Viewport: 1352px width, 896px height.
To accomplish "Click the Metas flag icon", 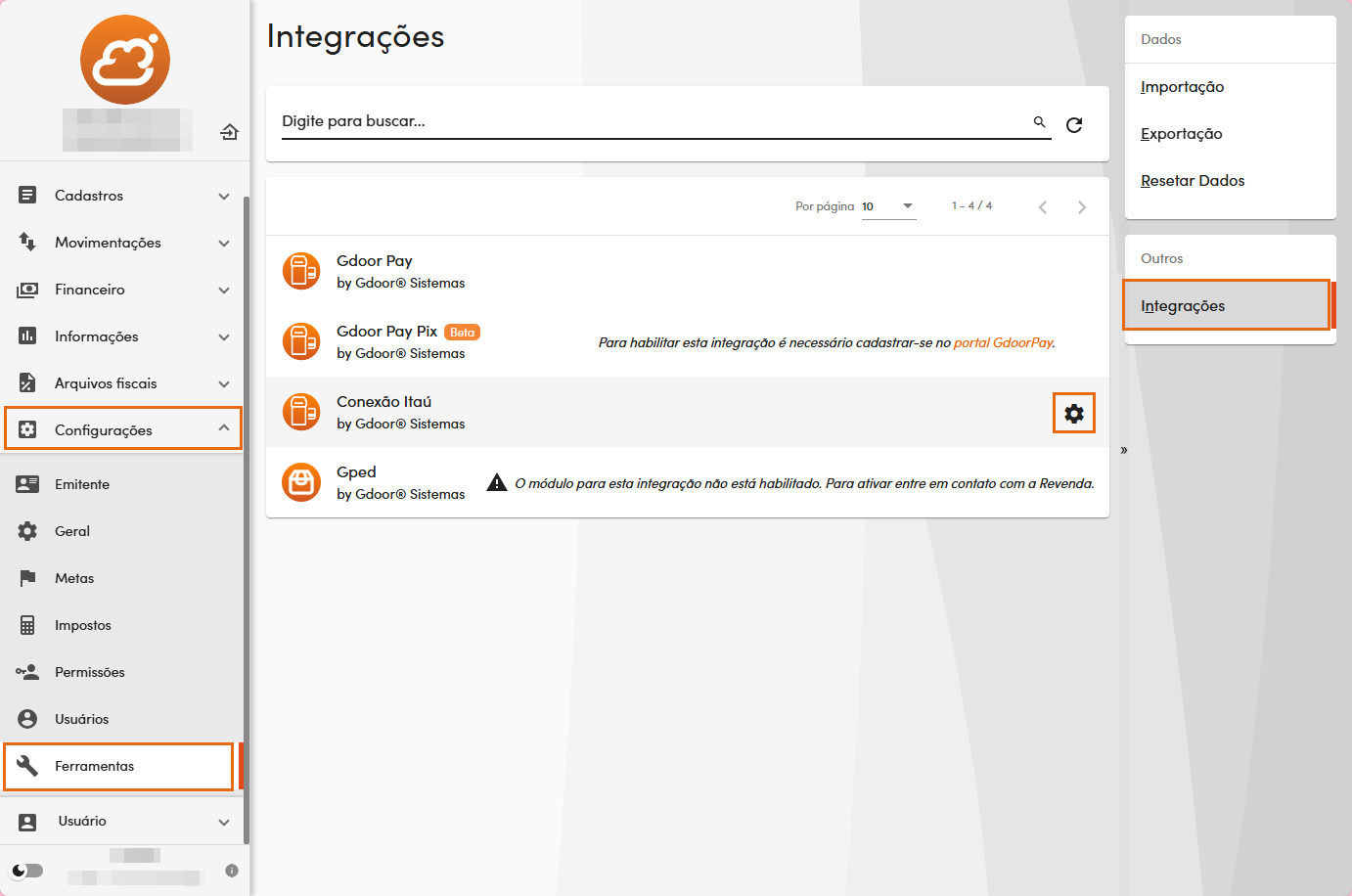I will [x=27, y=578].
